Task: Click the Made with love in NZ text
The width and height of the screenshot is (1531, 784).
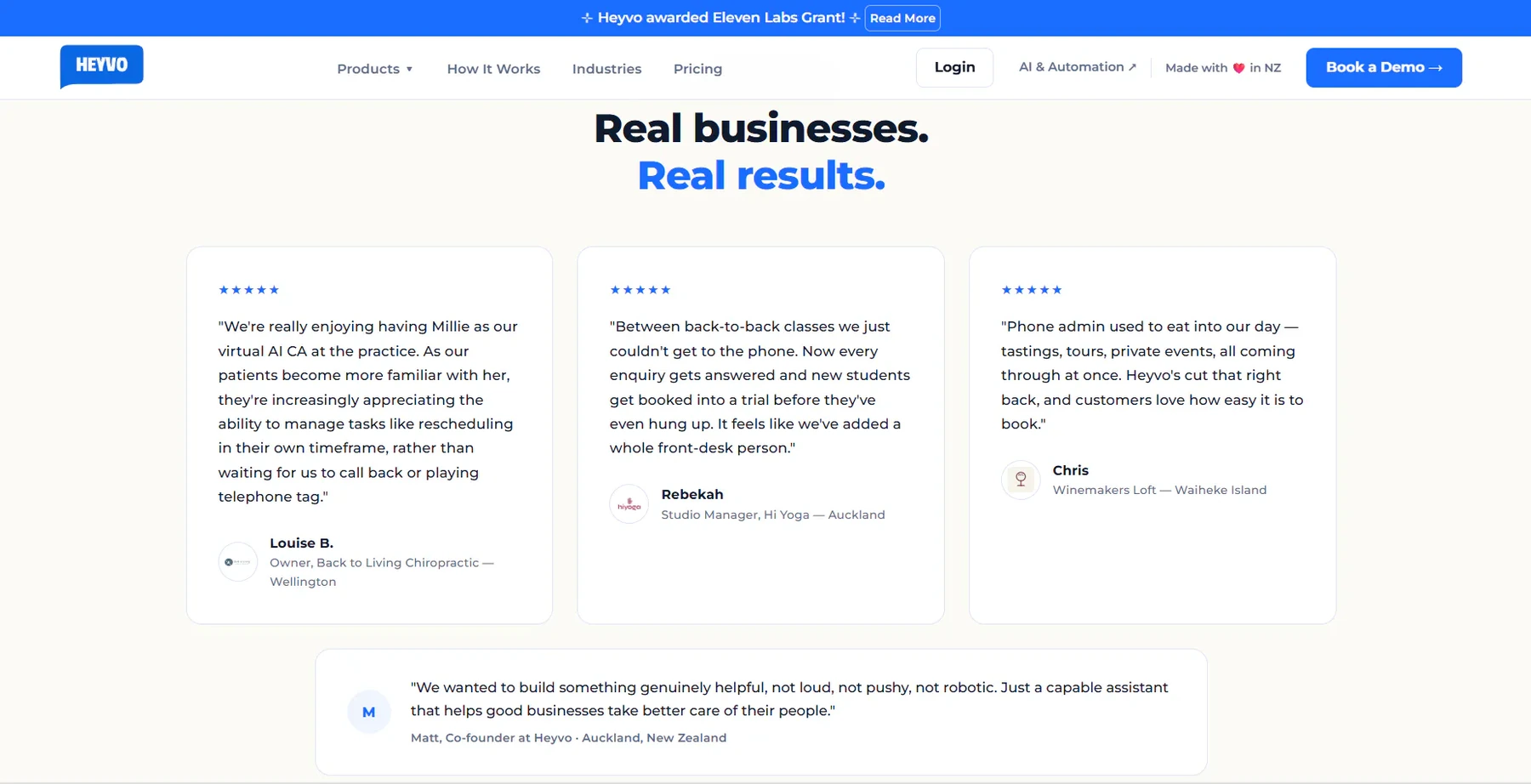Action: pyautogui.click(x=1223, y=68)
